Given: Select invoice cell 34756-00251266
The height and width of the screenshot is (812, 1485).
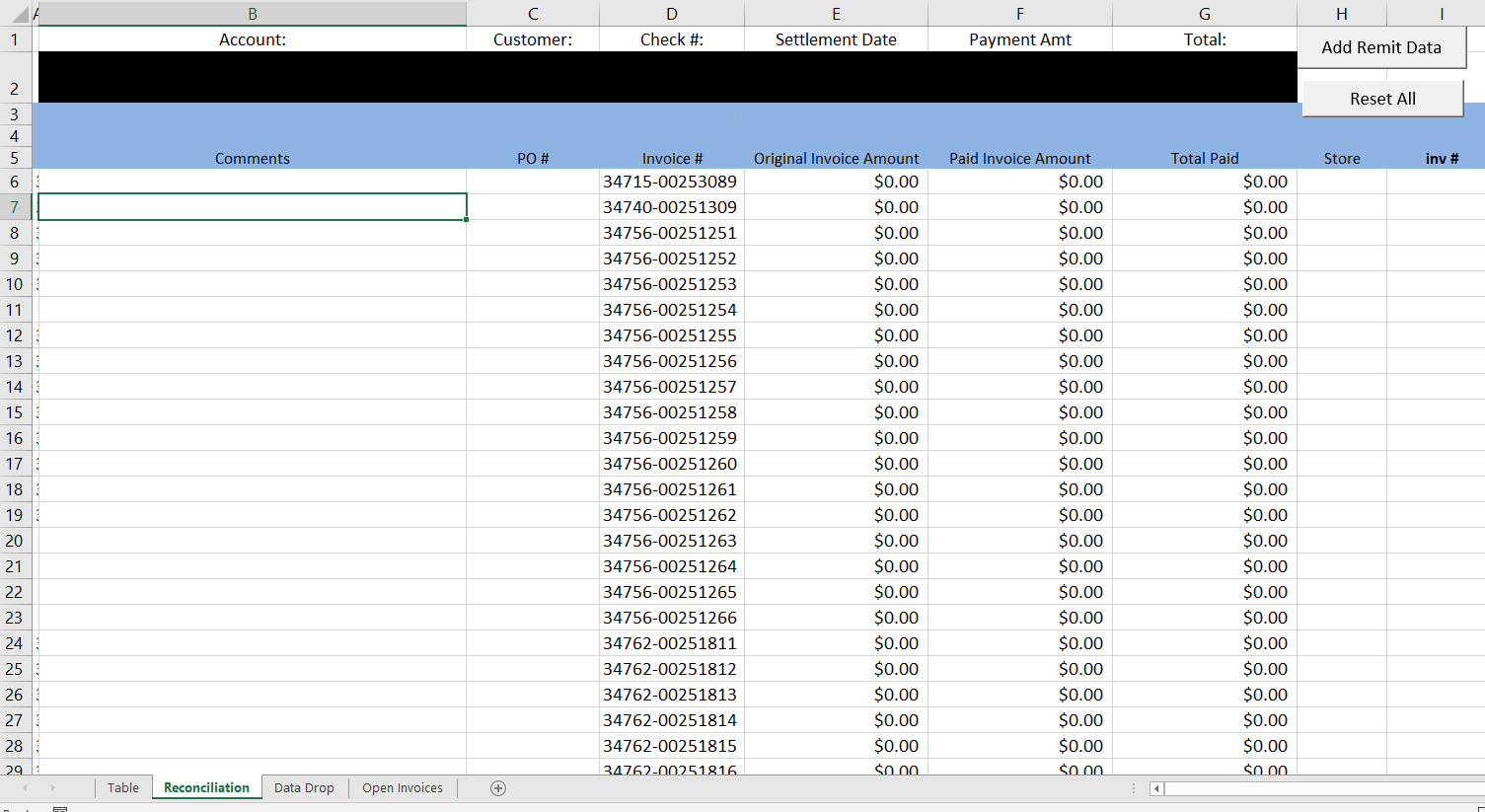Looking at the screenshot, I should (672, 618).
